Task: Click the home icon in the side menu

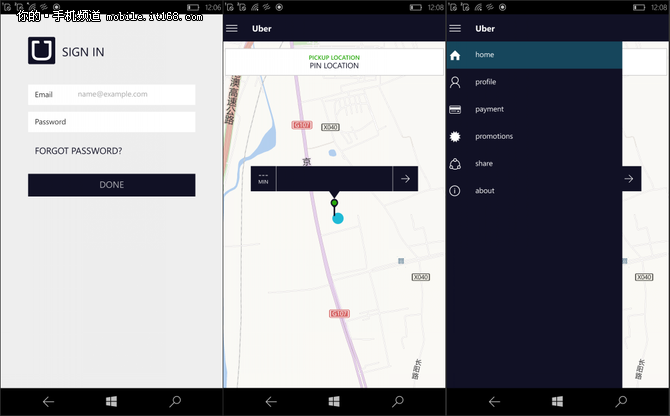Action: click(456, 55)
